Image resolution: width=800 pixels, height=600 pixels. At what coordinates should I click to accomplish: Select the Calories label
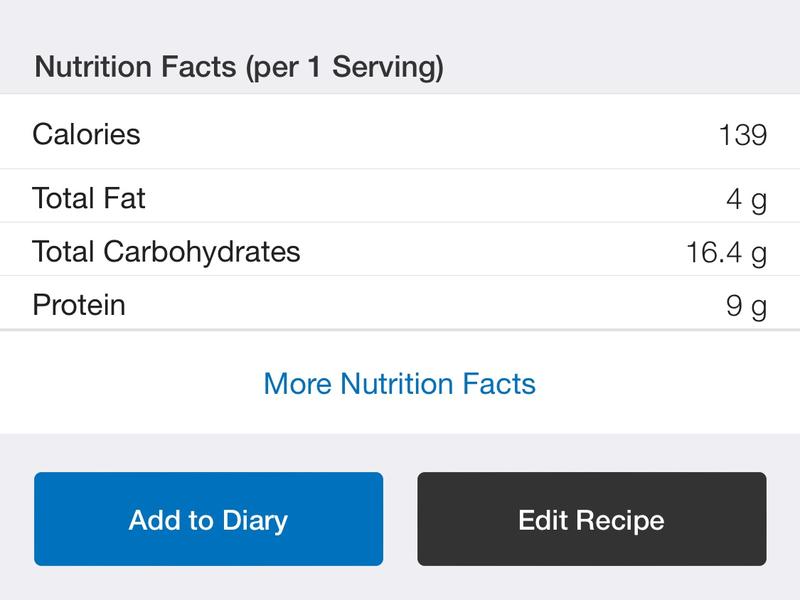86,134
